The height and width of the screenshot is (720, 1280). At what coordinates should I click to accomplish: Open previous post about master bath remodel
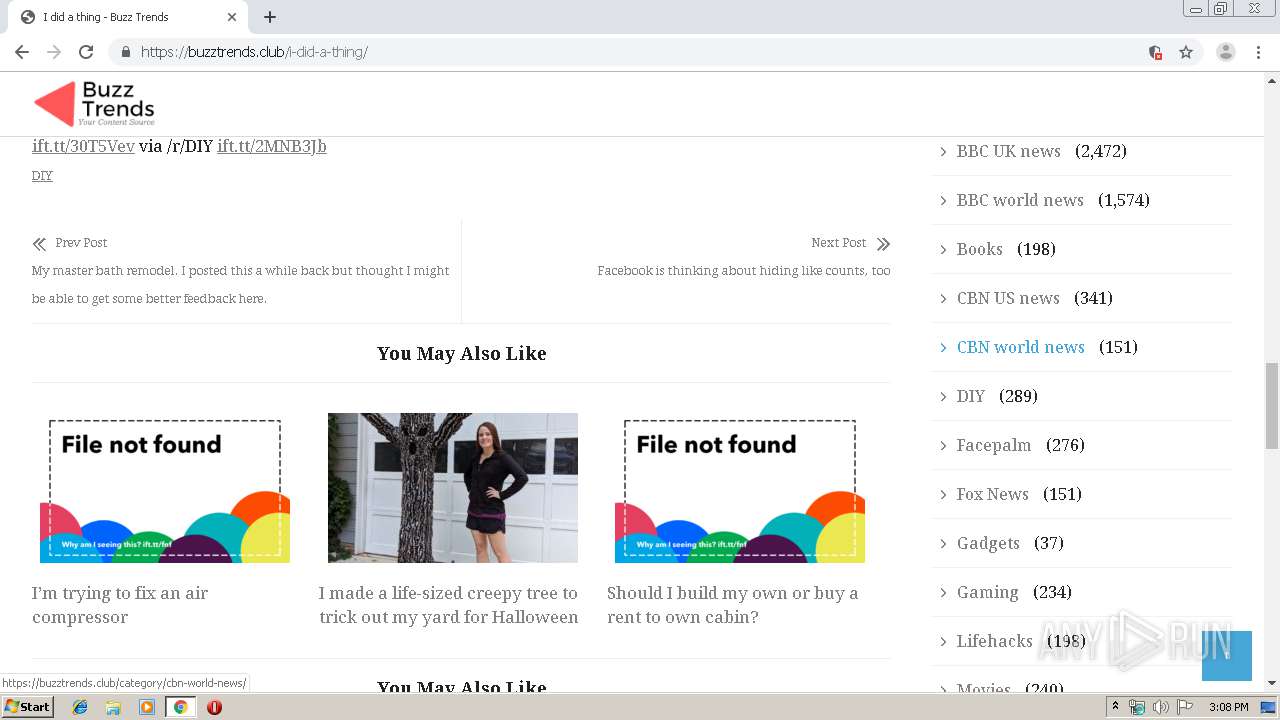point(240,285)
